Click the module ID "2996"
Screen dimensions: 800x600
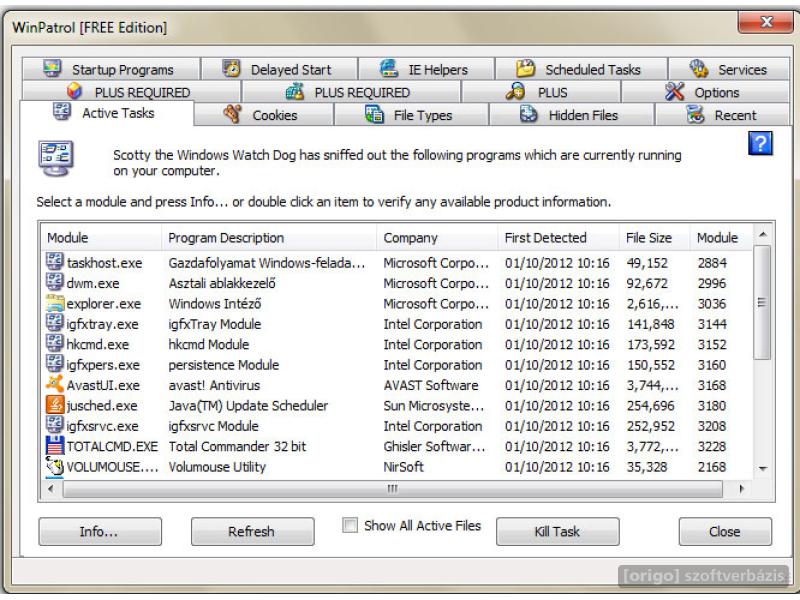[x=712, y=283]
